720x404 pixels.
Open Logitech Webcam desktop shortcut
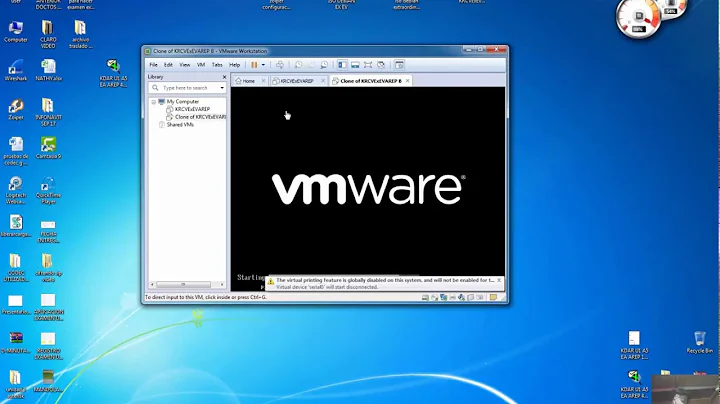(x=16, y=190)
